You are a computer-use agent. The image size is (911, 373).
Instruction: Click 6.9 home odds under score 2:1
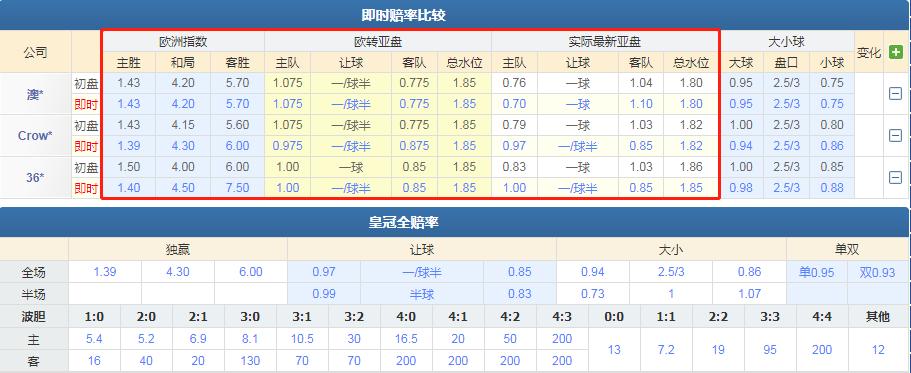pyautogui.click(x=198, y=339)
